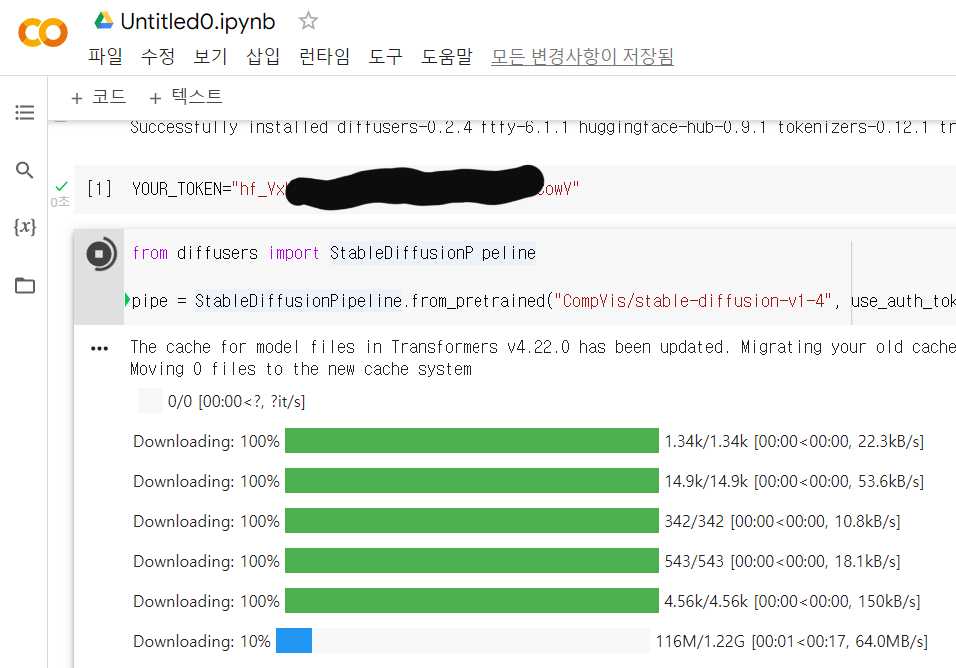Click the YOUR_TOKEN code line in cell 1
Image resolution: width=956 pixels, height=668 pixels.
coord(355,189)
